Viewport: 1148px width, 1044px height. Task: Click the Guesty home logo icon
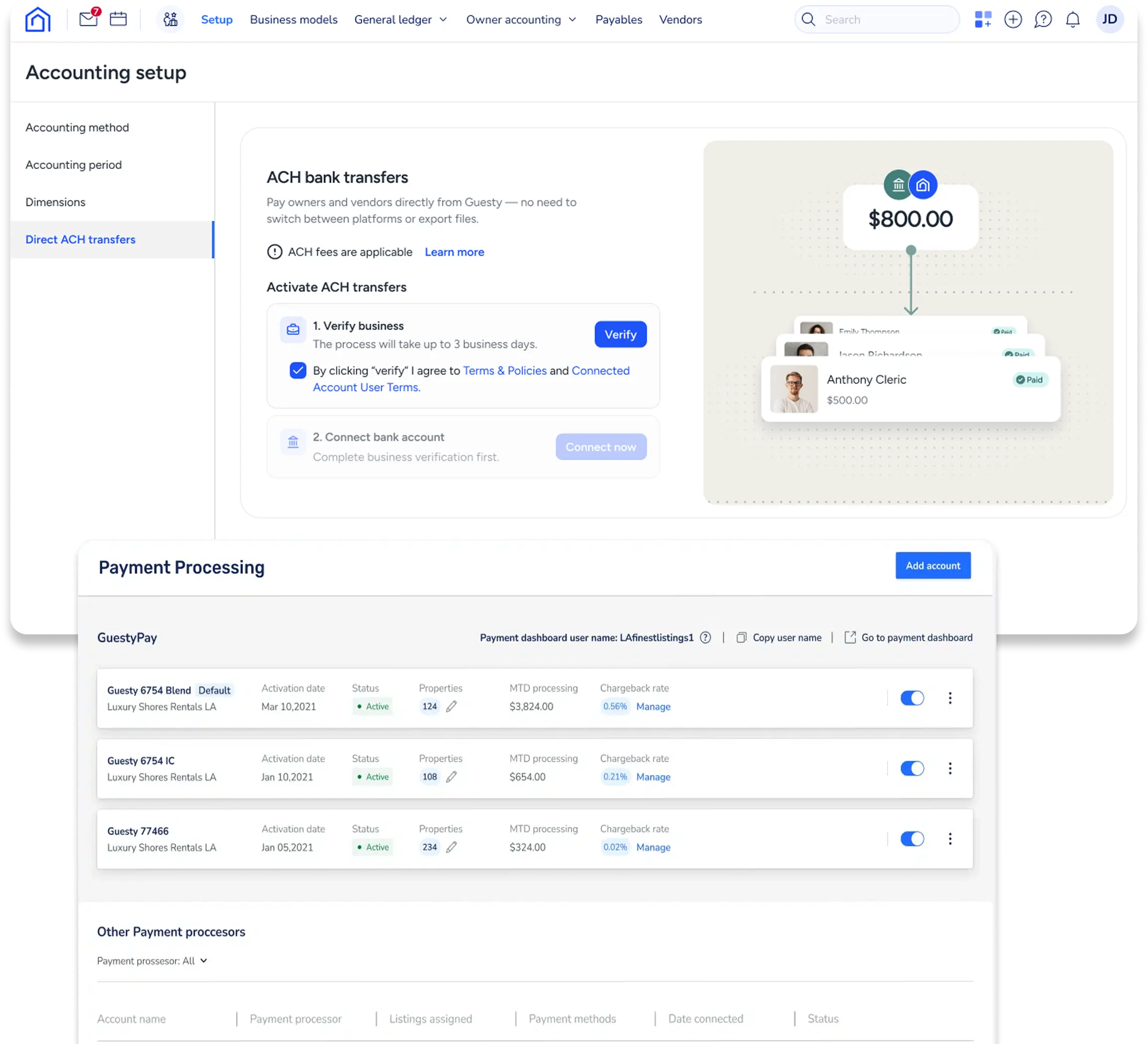coord(38,19)
